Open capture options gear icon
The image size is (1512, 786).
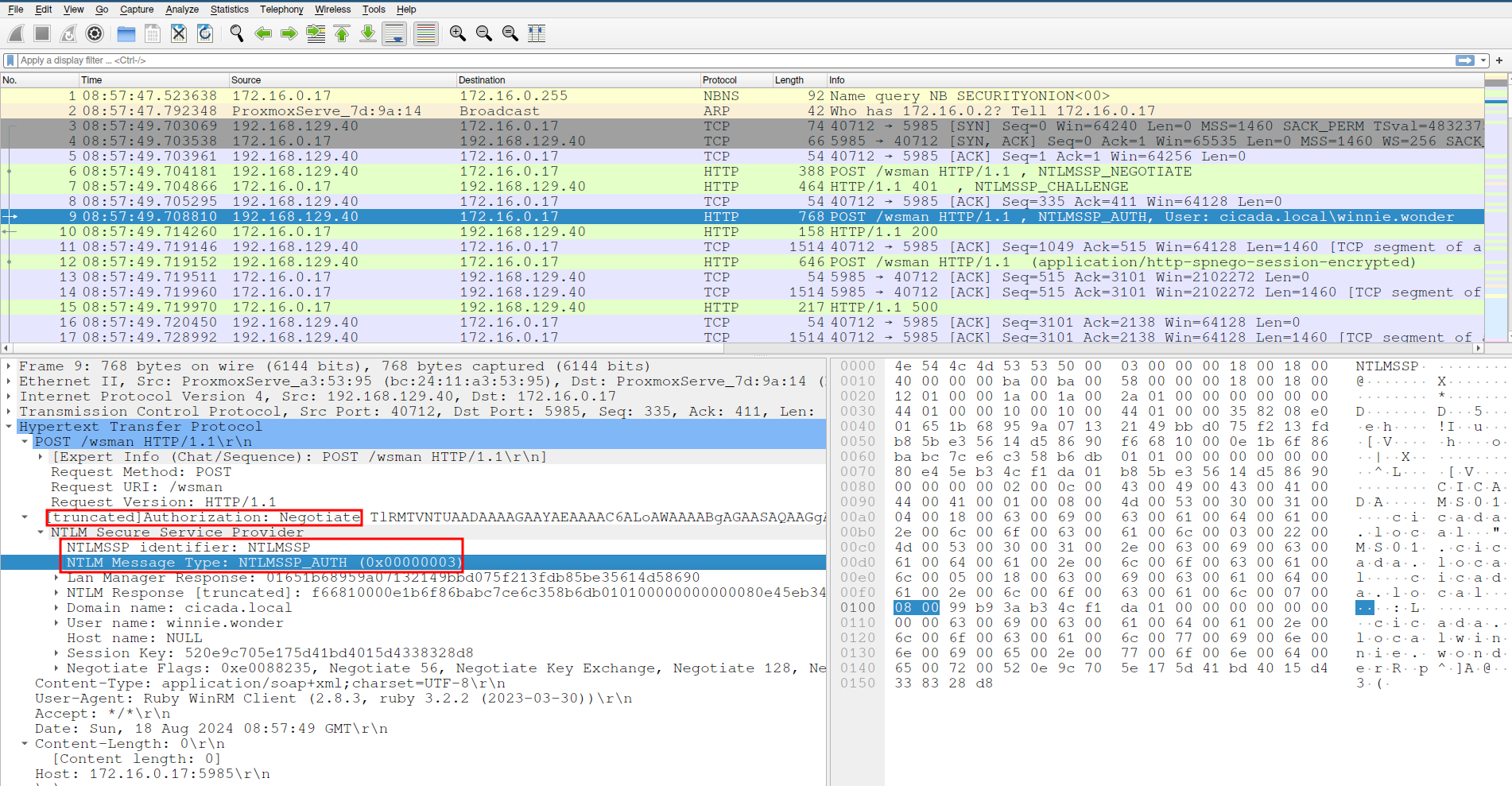click(x=95, y=33)
